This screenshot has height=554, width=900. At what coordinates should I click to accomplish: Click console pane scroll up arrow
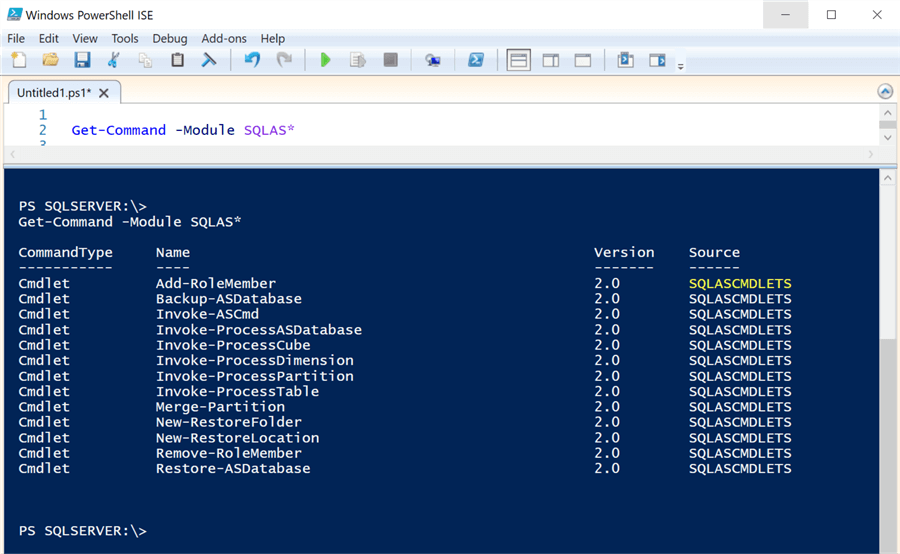tap(887, 178)
